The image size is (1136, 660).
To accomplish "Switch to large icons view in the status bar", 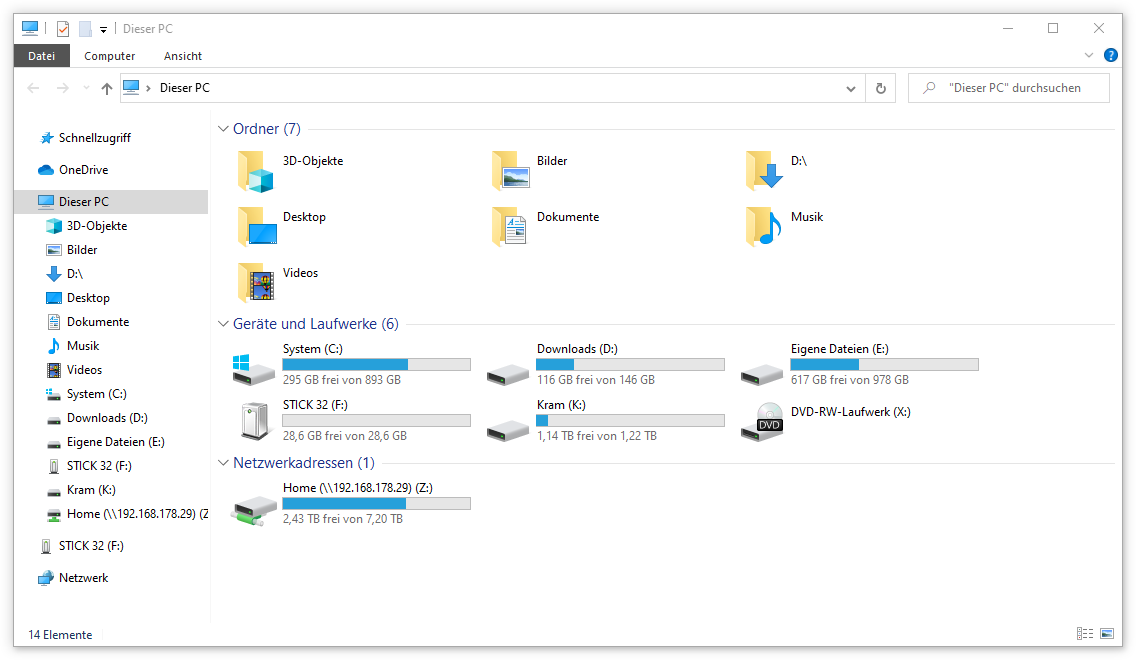I will [x=1108, y=633].
